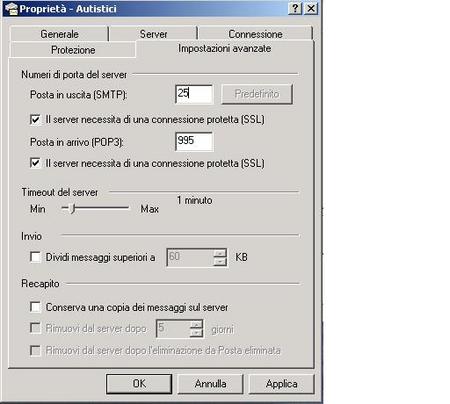This screenshot has height=404, width=450.
Task: Increase the KB message size spinner
Action: (x=220, y=253)
